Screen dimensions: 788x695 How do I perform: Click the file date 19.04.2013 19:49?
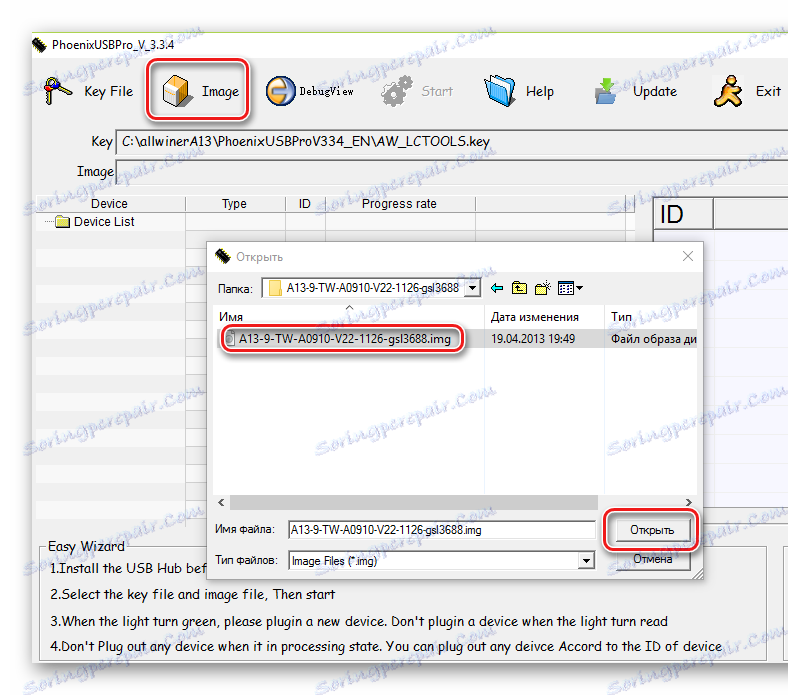coord(533,339)
